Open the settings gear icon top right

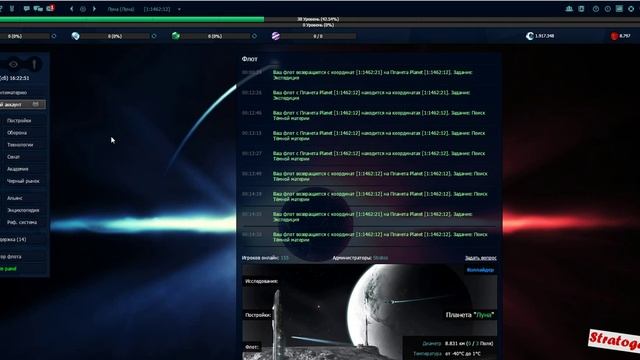(631, 9)
